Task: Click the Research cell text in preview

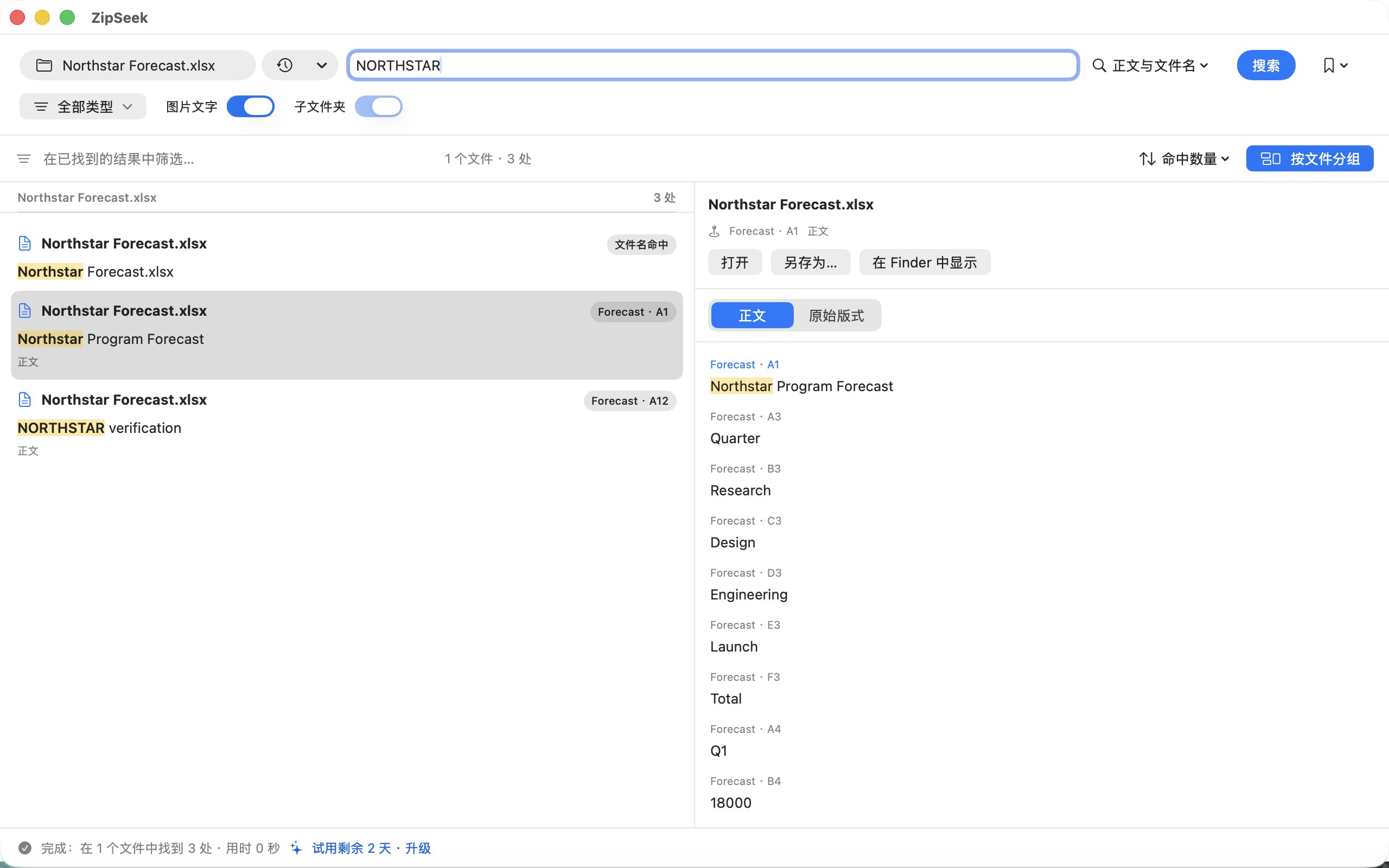Action: coord(741,490)
